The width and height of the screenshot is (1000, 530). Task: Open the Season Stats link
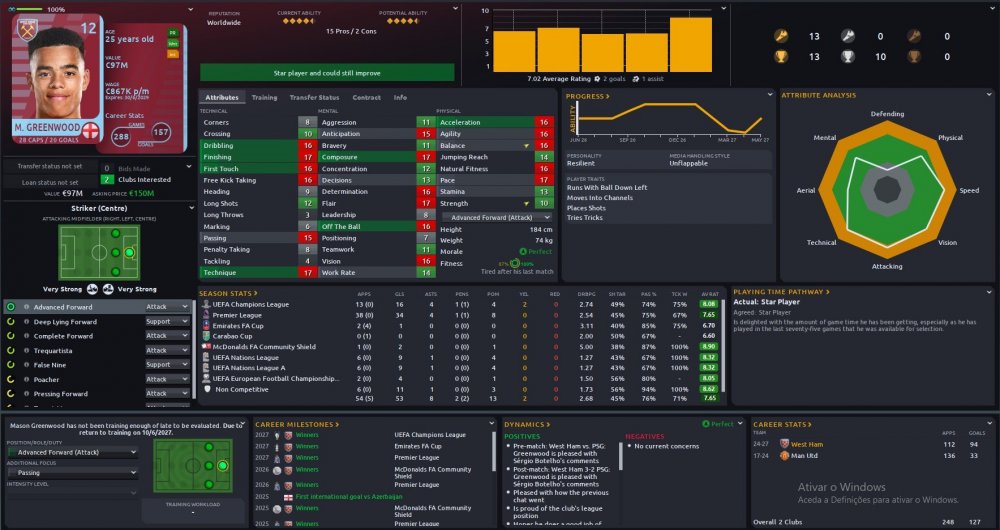(x=228, y=293)
